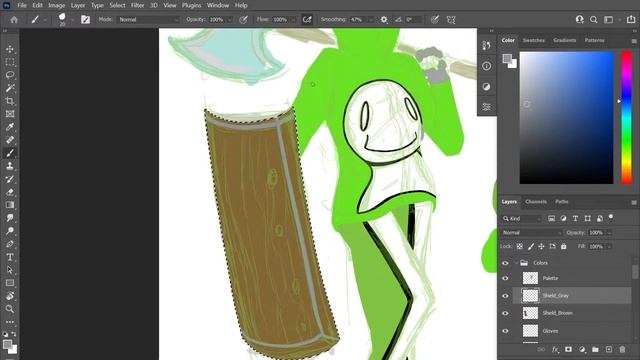Collapse the Colors layer group
This screenshot has height=360, width=640.
(x=516, y=263)
